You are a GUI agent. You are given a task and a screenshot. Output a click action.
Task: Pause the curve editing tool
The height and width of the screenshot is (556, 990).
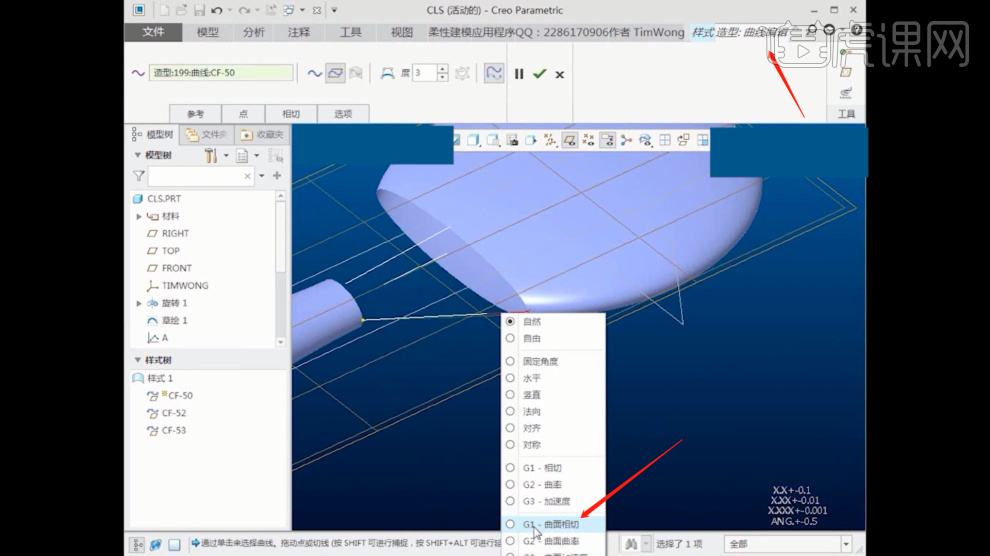pos(519,73)
